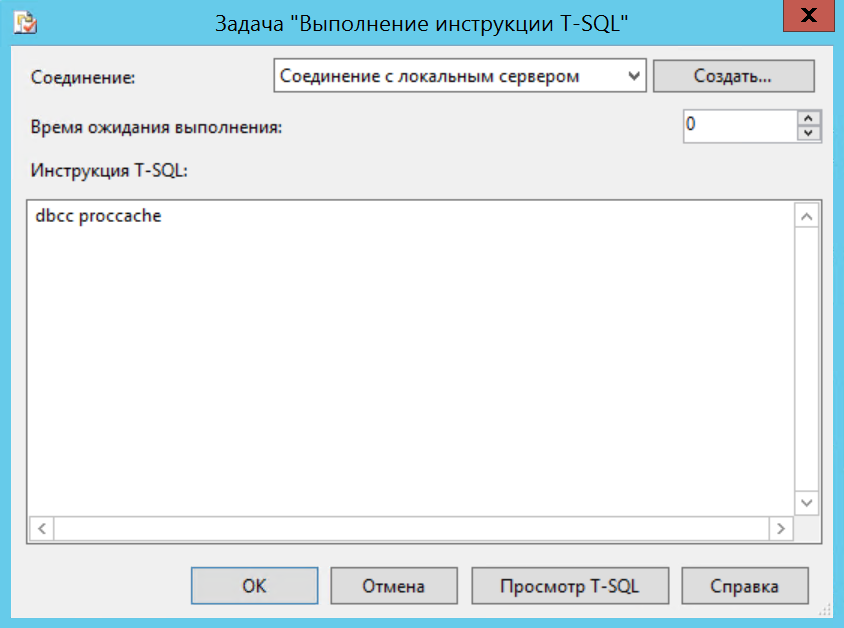The height and width of the screenshot is (628, 844).
Task: Click the task dialog icon in title bar
Action: 26,23
